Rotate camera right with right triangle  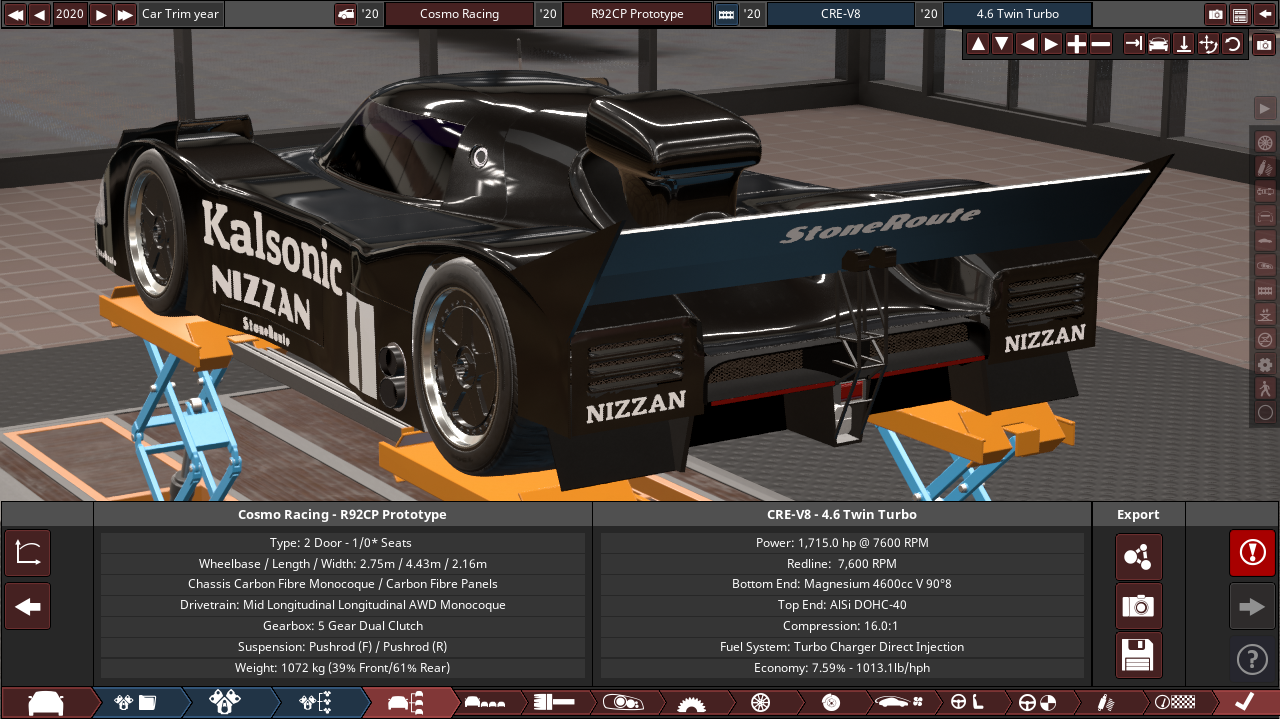(x=1051, y=44)
